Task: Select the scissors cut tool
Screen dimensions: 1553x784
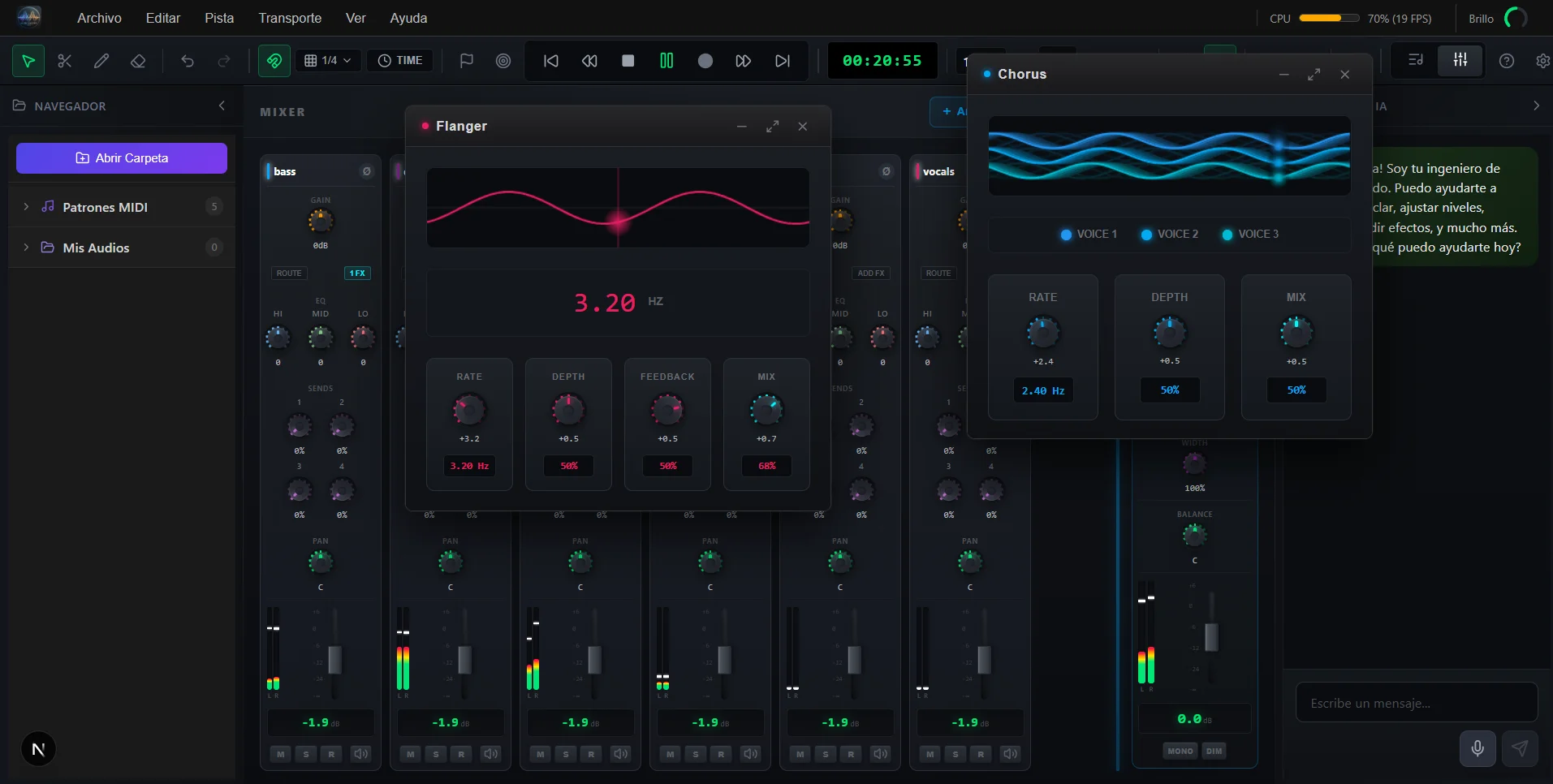Action: 65,61
